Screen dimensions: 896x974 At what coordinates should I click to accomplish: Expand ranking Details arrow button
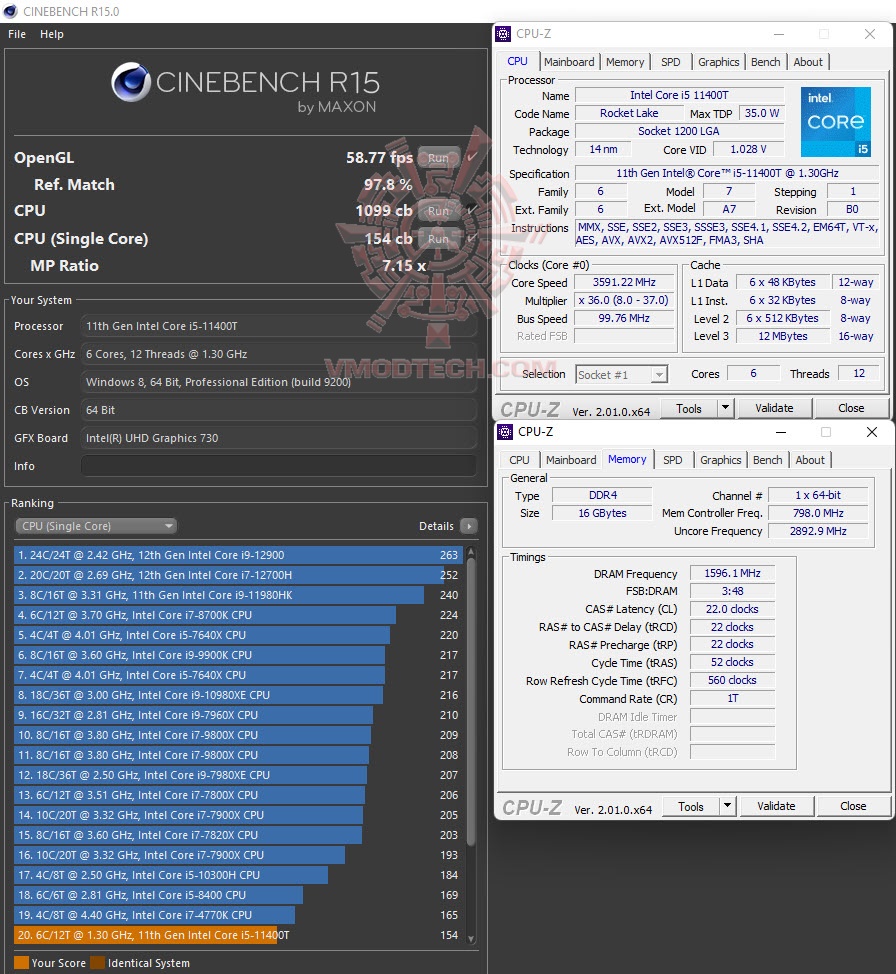(x=469, y=526)
